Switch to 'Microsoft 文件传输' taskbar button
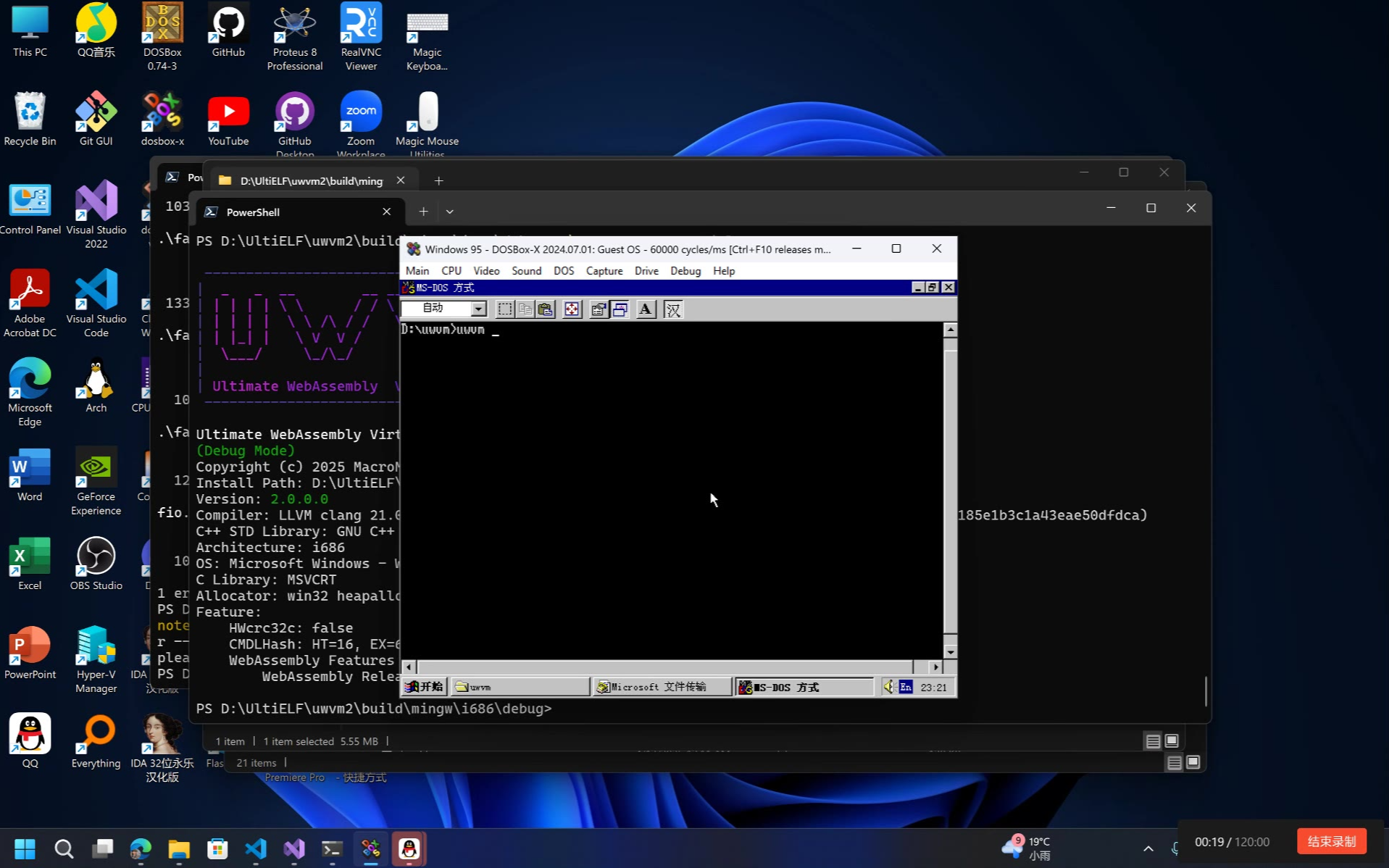The height and width of the screenshot is (868, 1389). (662, 687)
